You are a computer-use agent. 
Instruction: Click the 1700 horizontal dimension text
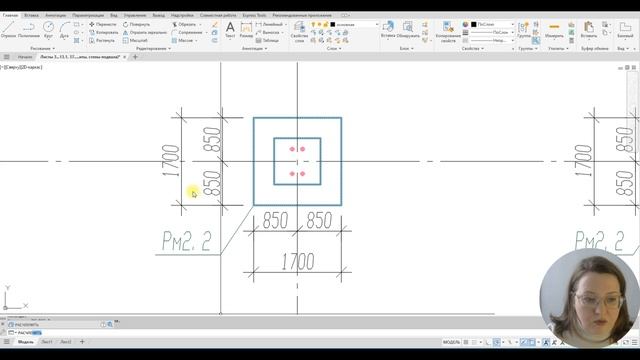click(298, 262)
